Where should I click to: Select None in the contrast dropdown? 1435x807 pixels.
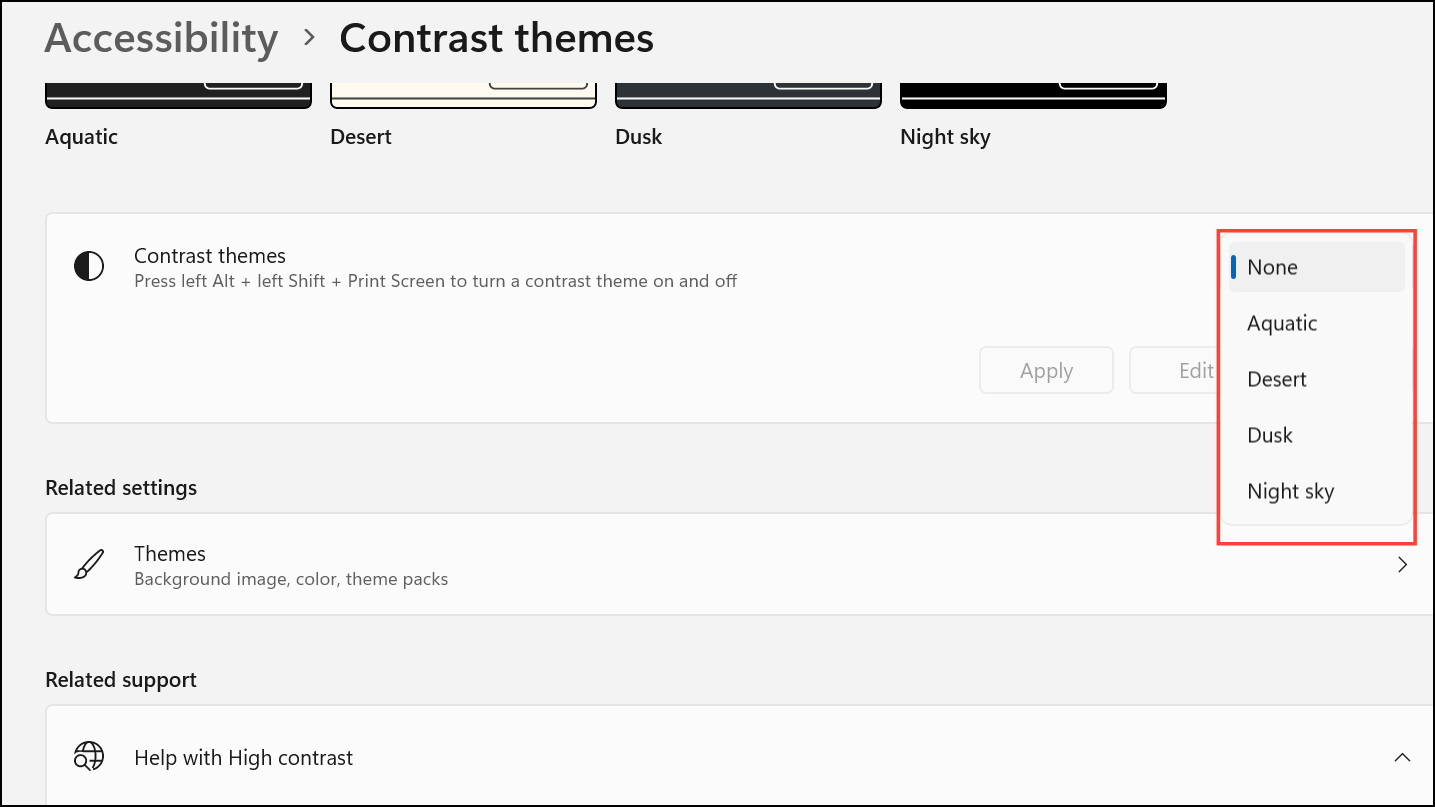[x=1316, y=267]
